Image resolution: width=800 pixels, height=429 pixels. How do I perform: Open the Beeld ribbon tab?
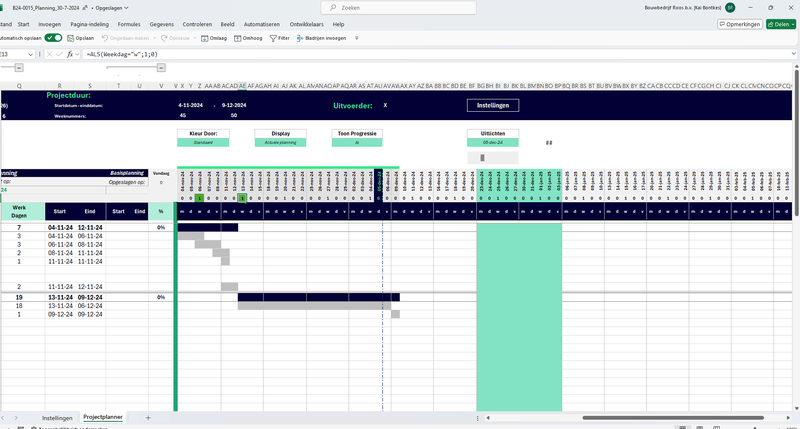coord(228,24)
